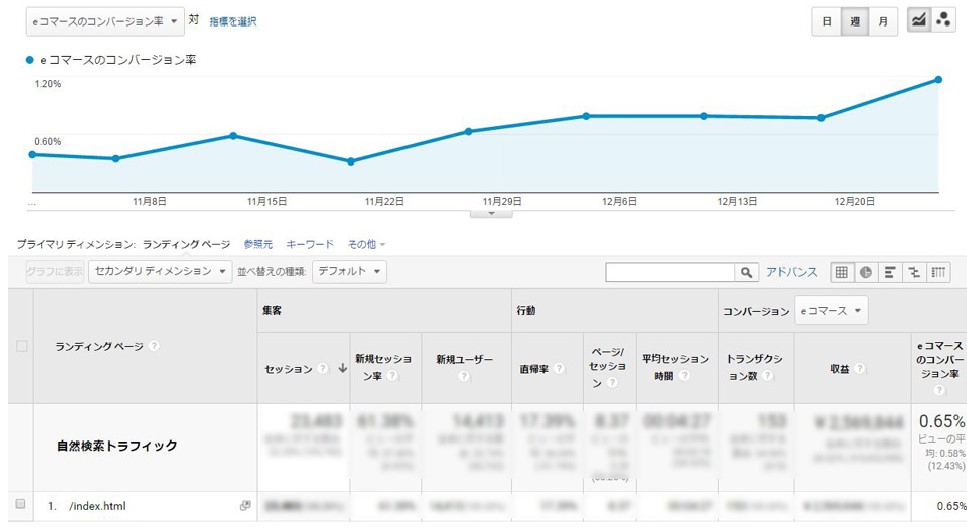Image resolution: width=967 pixels, height=529 pixels.
Task: Check the /index.html row checkbox
Action: pos(20,505)
